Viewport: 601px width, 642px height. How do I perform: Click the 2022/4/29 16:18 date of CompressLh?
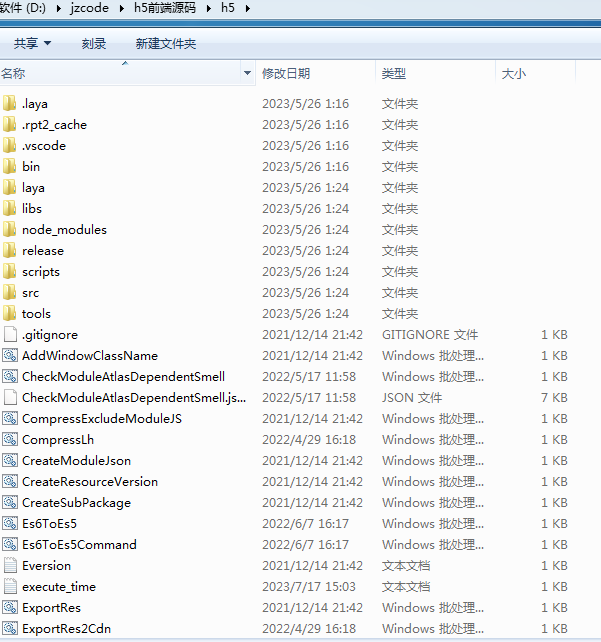(309, 439)
